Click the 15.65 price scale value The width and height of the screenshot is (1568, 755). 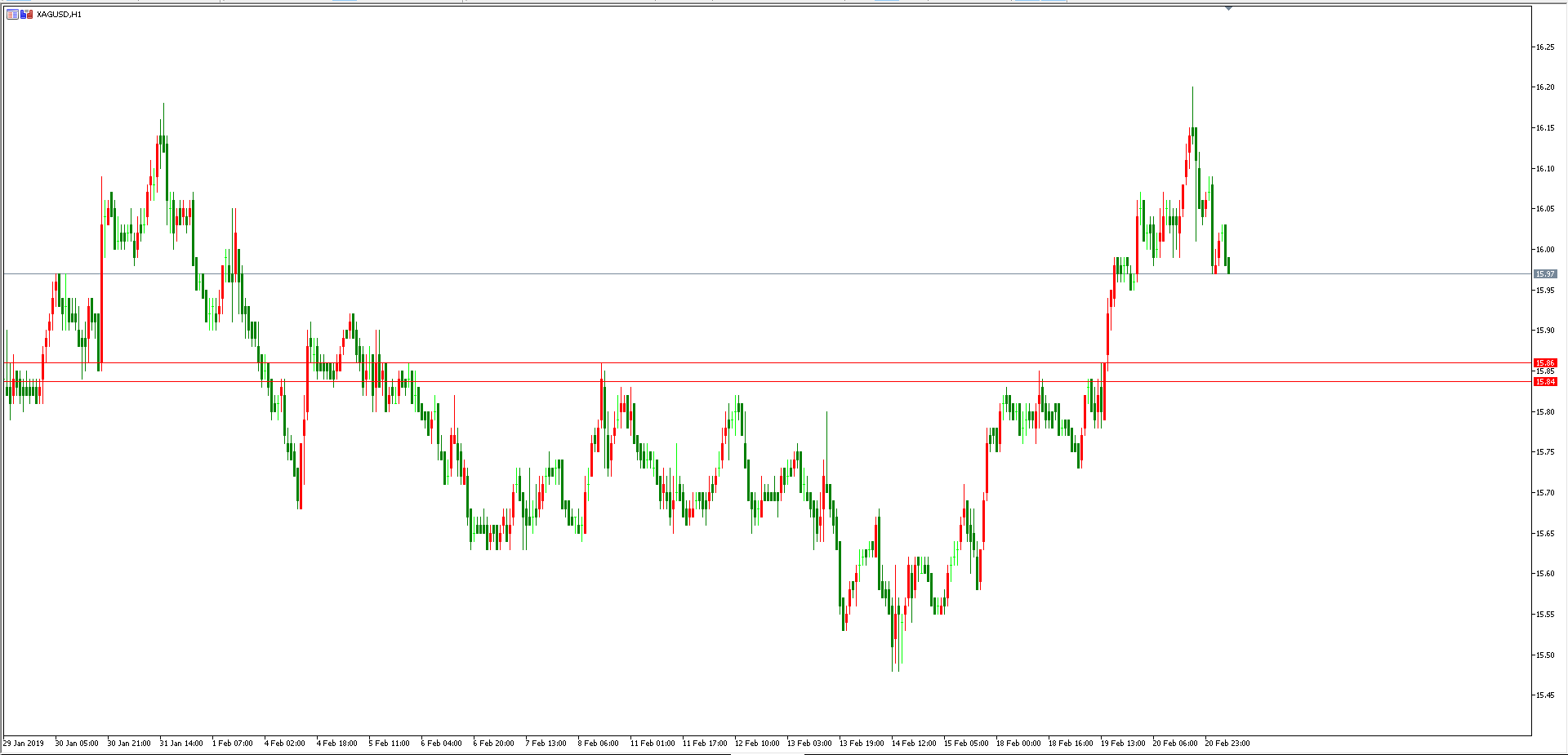[1544, 534]
